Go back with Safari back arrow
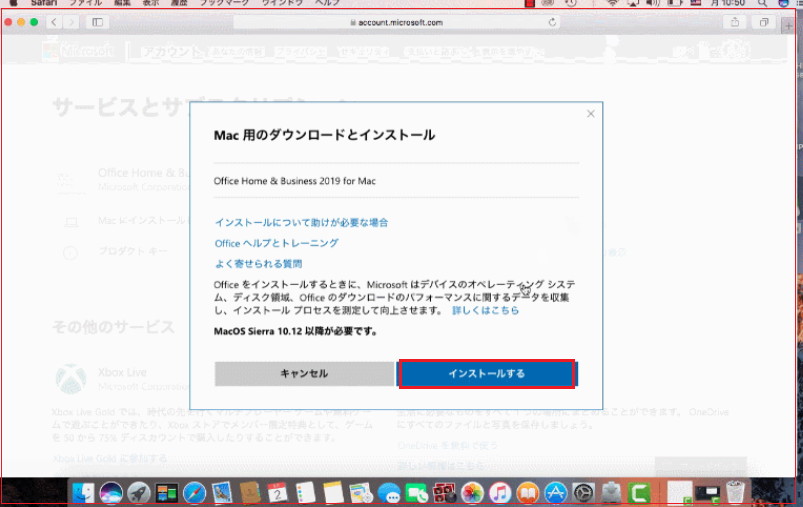803x507 pixels. 54,22
